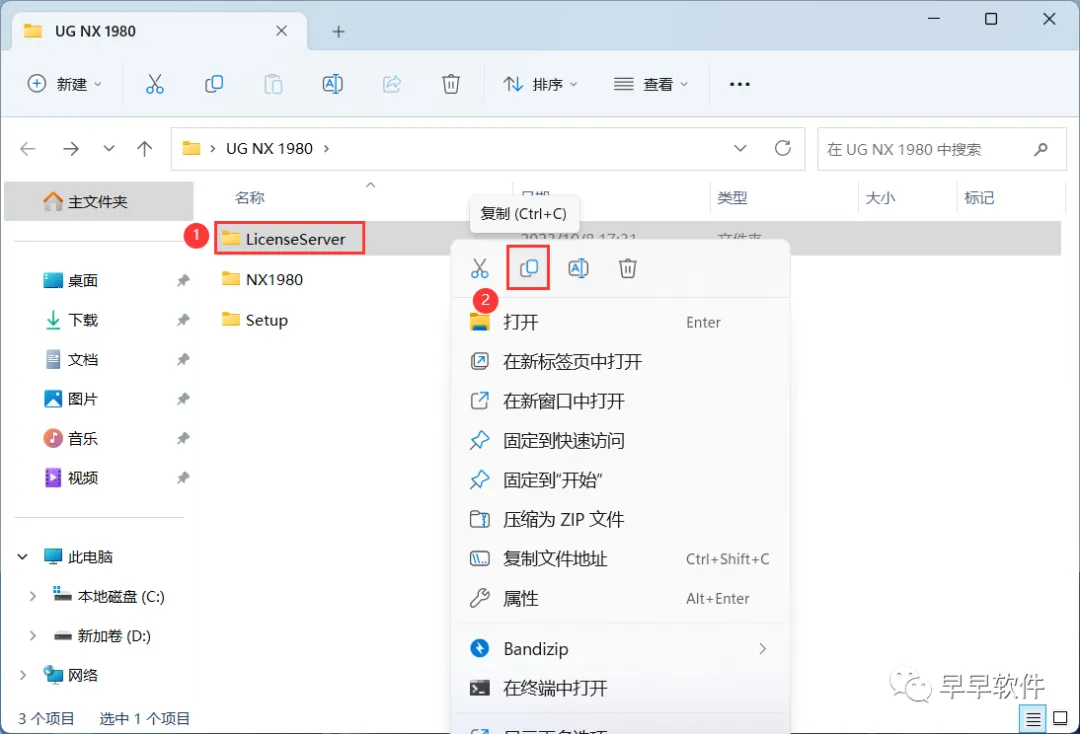Click the Paste icon in the top toolbar

pyautogui.click(x=273, y=84)
